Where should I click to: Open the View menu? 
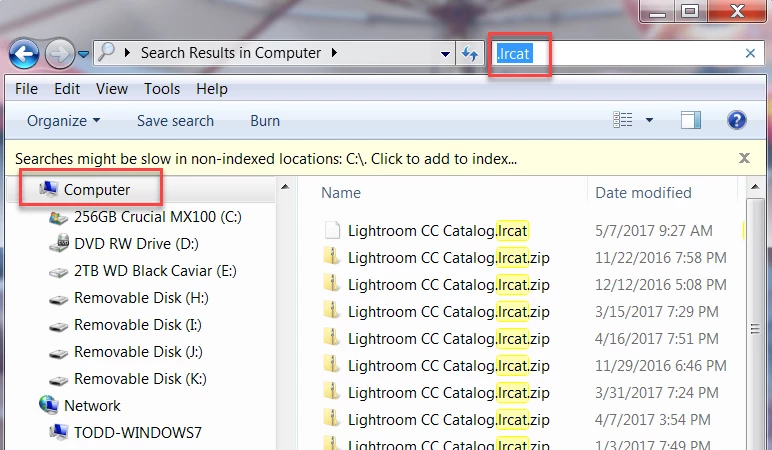112,89
